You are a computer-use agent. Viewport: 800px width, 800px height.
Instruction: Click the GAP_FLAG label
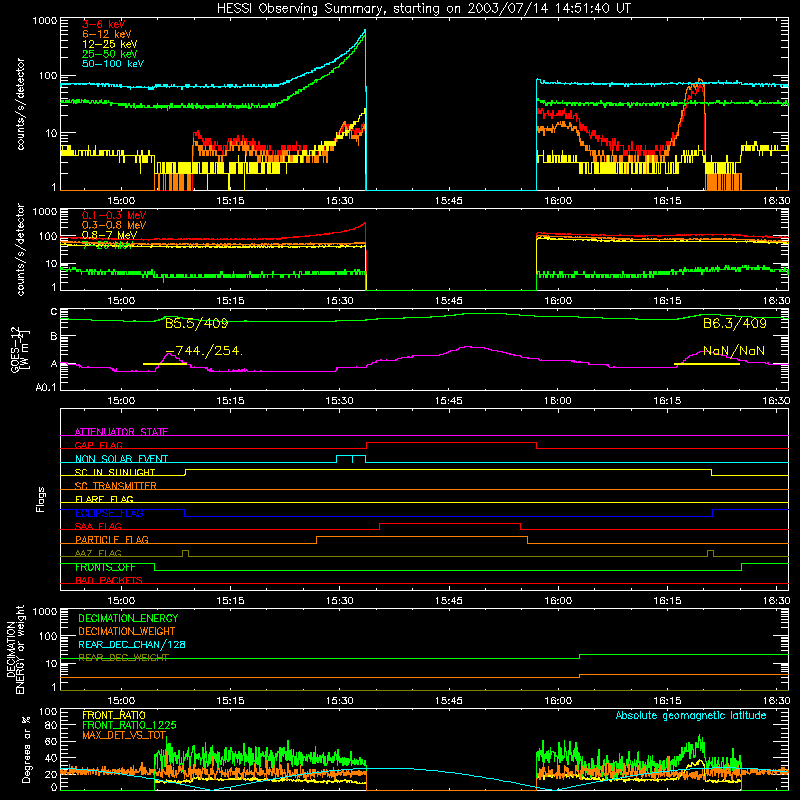click(98, 445)
